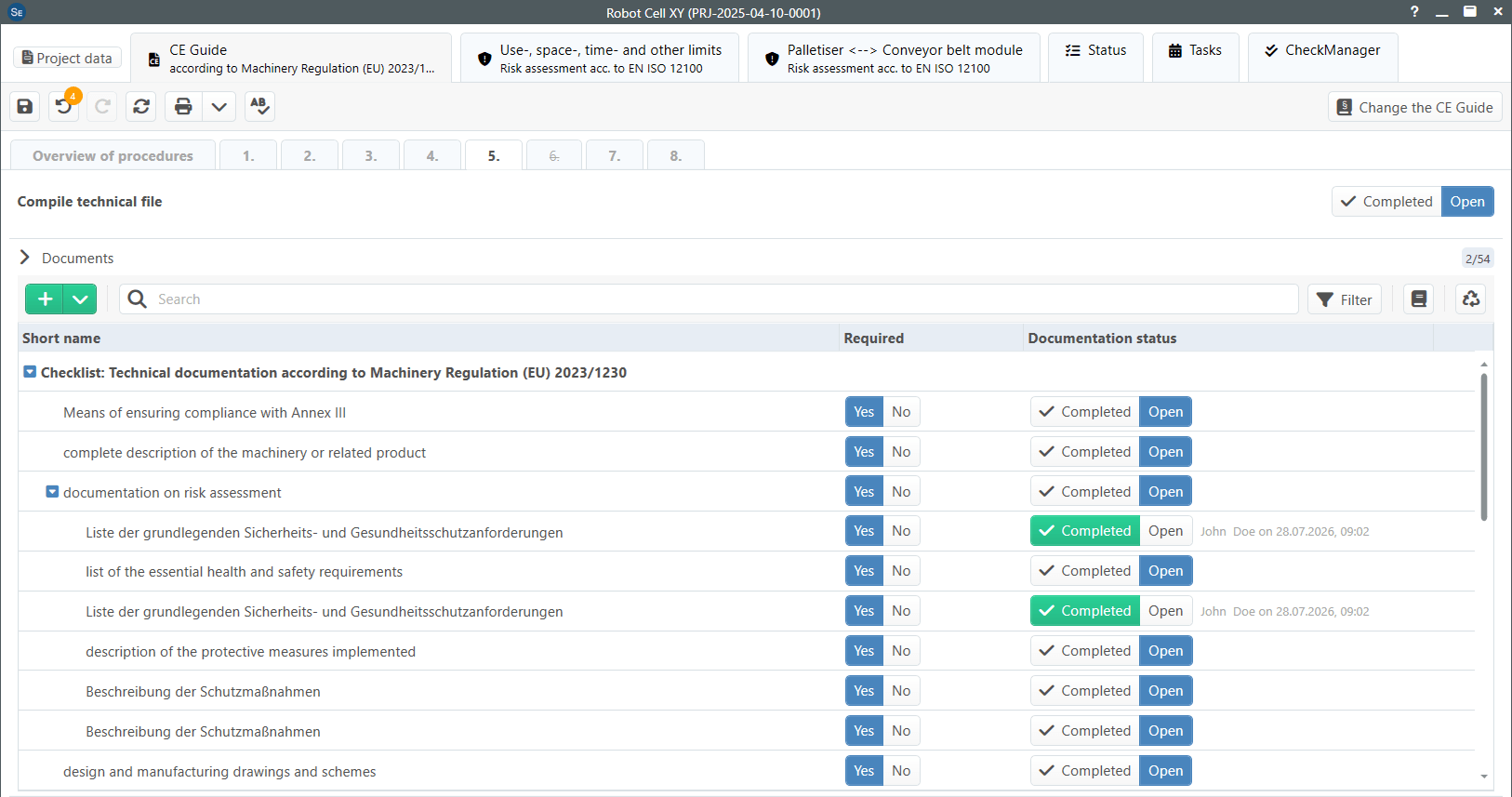Go to procedure step 8 tab
The height and width of the screenshot is (797, 1512).
pyautogui.click(x=676, y=155)
